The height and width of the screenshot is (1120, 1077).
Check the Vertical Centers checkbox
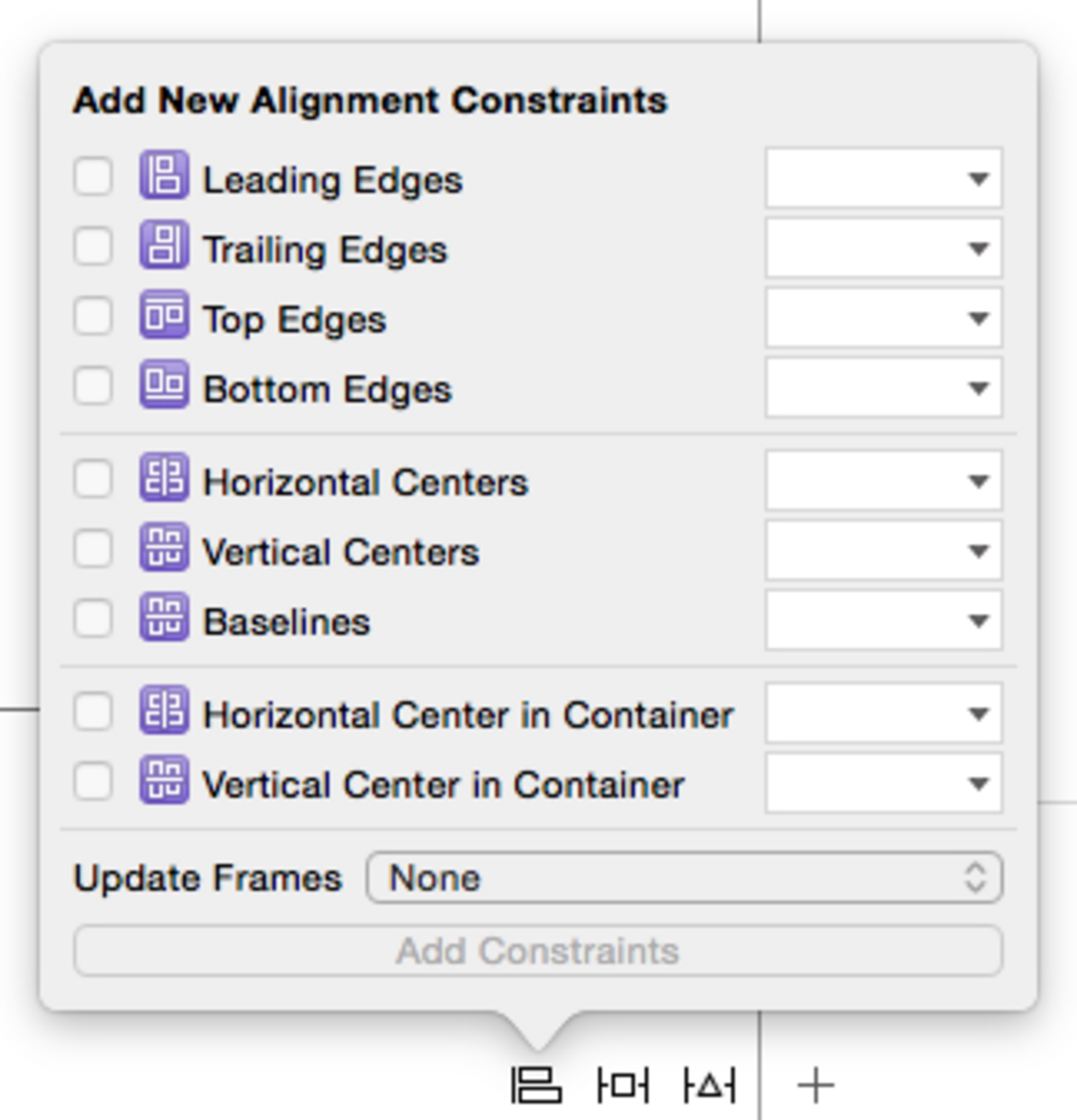[x=93, y=548]
